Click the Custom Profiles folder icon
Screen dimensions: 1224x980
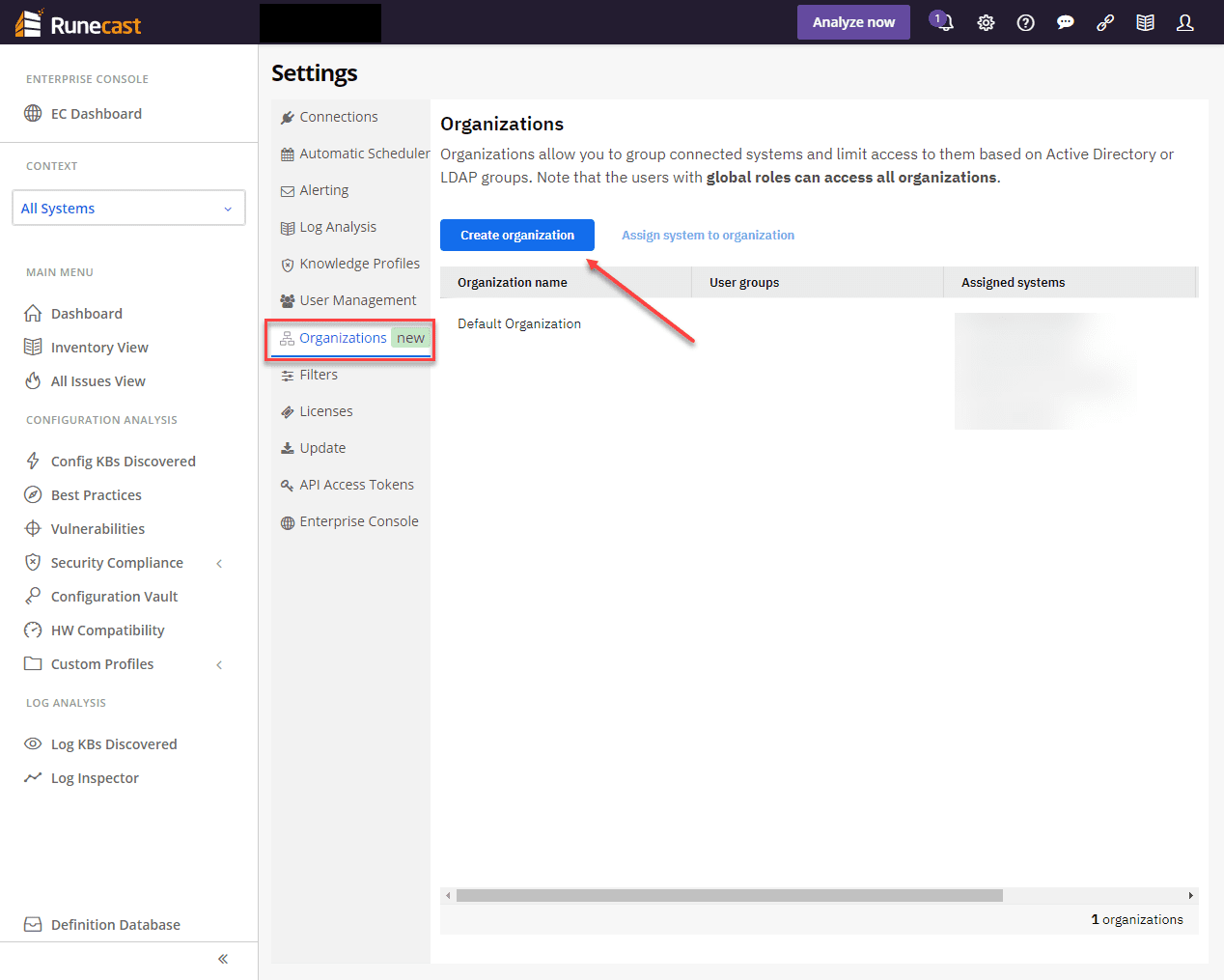33,663
